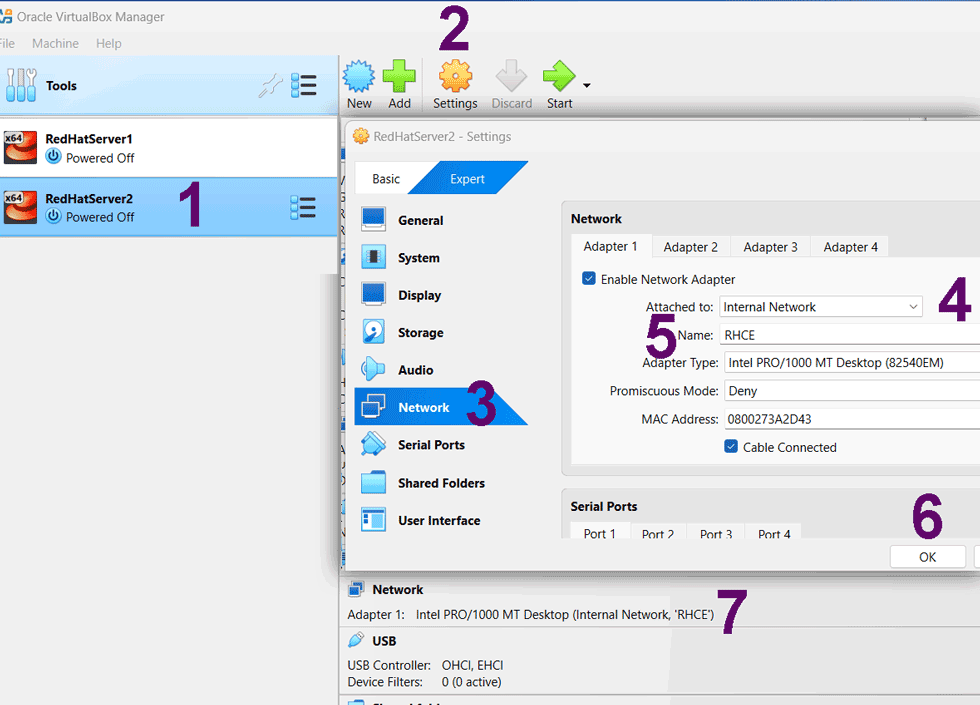Open the File menu
The height and width of the screenshot is (705, 980).
8,43
